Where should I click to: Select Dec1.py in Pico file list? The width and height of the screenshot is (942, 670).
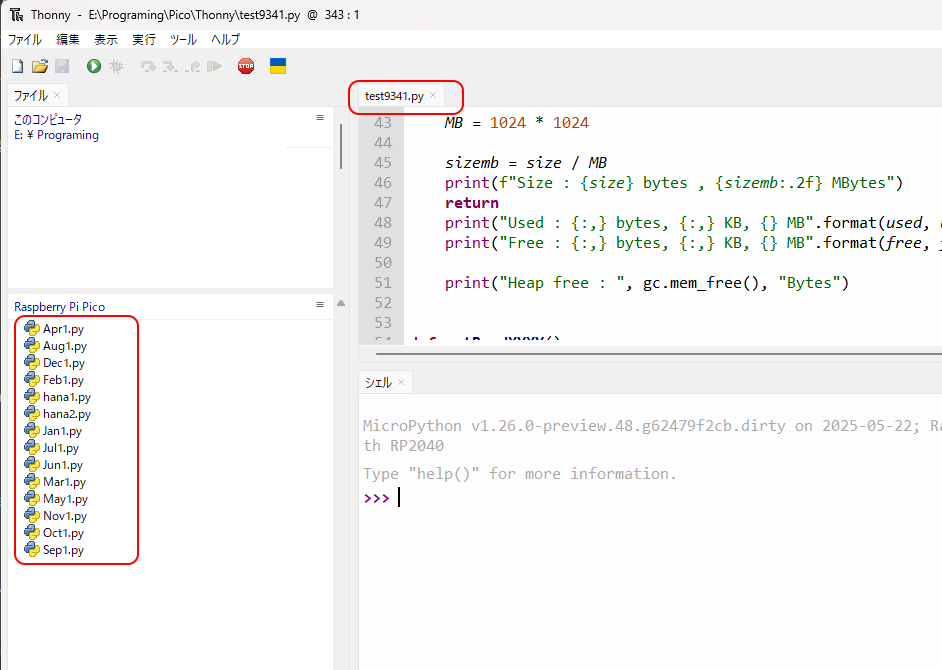click(x=64, y=363)
